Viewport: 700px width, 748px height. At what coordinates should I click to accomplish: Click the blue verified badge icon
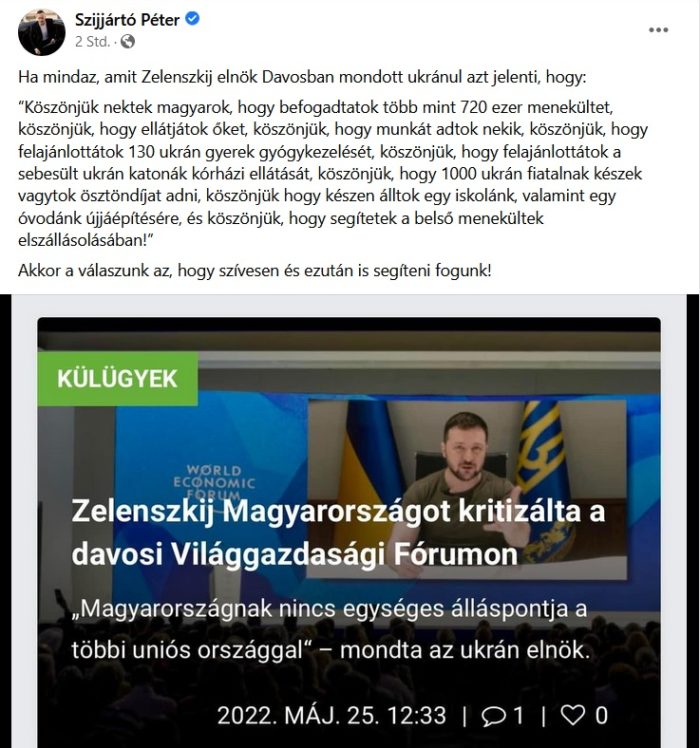192,19
